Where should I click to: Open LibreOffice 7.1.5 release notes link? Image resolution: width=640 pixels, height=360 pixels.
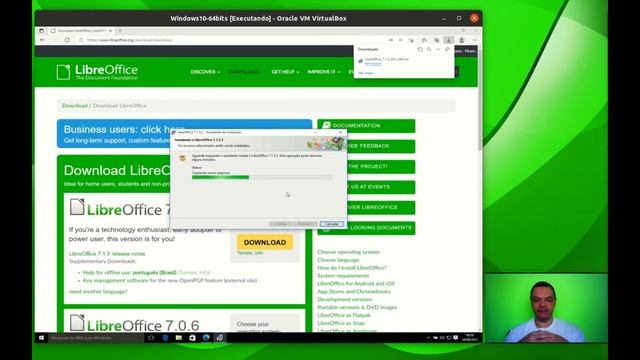point(107,254)
